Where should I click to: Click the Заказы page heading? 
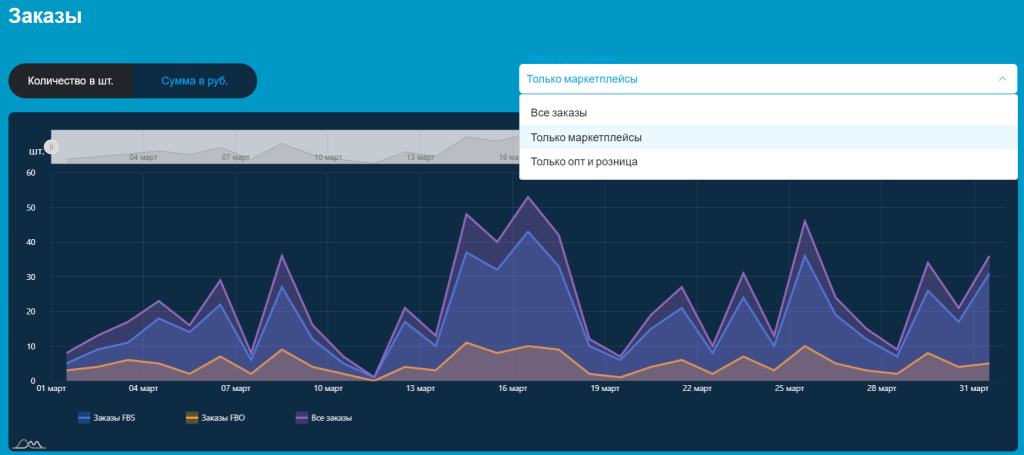coord(45,16)
